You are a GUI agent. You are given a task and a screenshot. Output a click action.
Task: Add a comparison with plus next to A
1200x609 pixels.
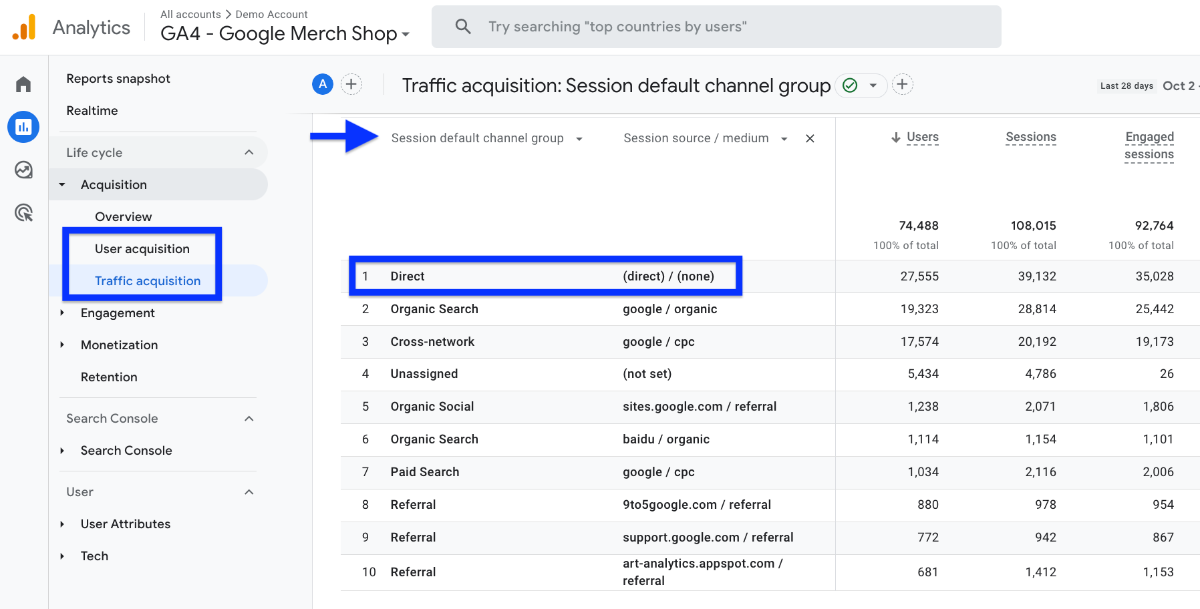[351, 85]
